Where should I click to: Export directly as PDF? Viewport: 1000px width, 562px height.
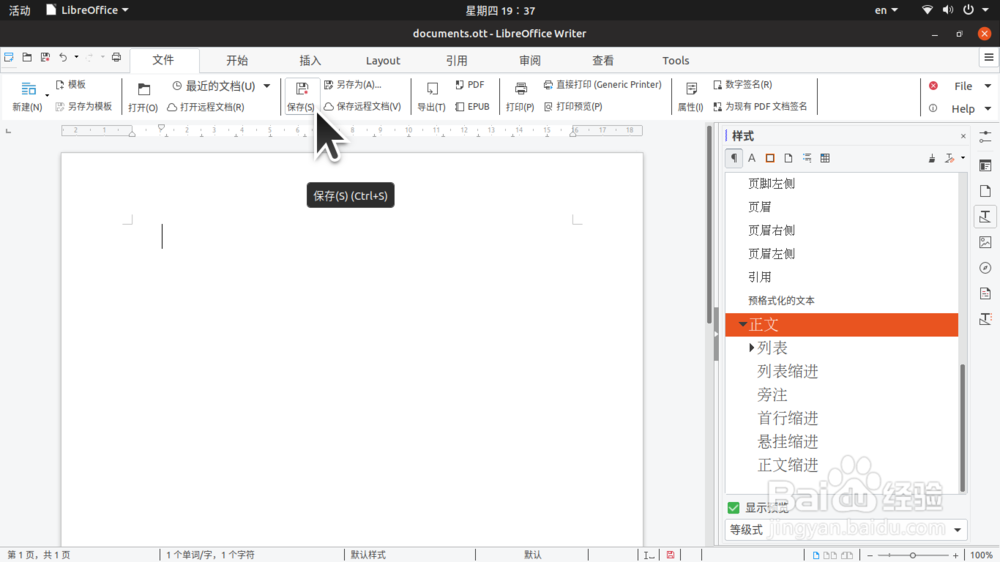coord(470,84)
